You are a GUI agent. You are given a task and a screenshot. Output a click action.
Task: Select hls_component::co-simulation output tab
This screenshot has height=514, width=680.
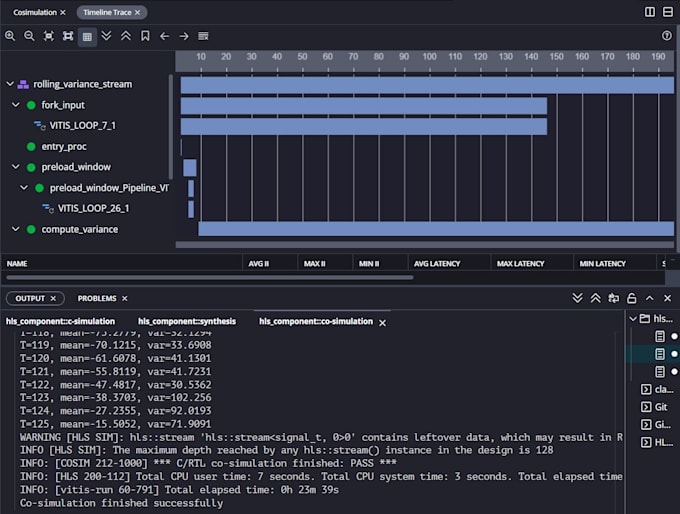pyautogui.click(x=316, y=321)
